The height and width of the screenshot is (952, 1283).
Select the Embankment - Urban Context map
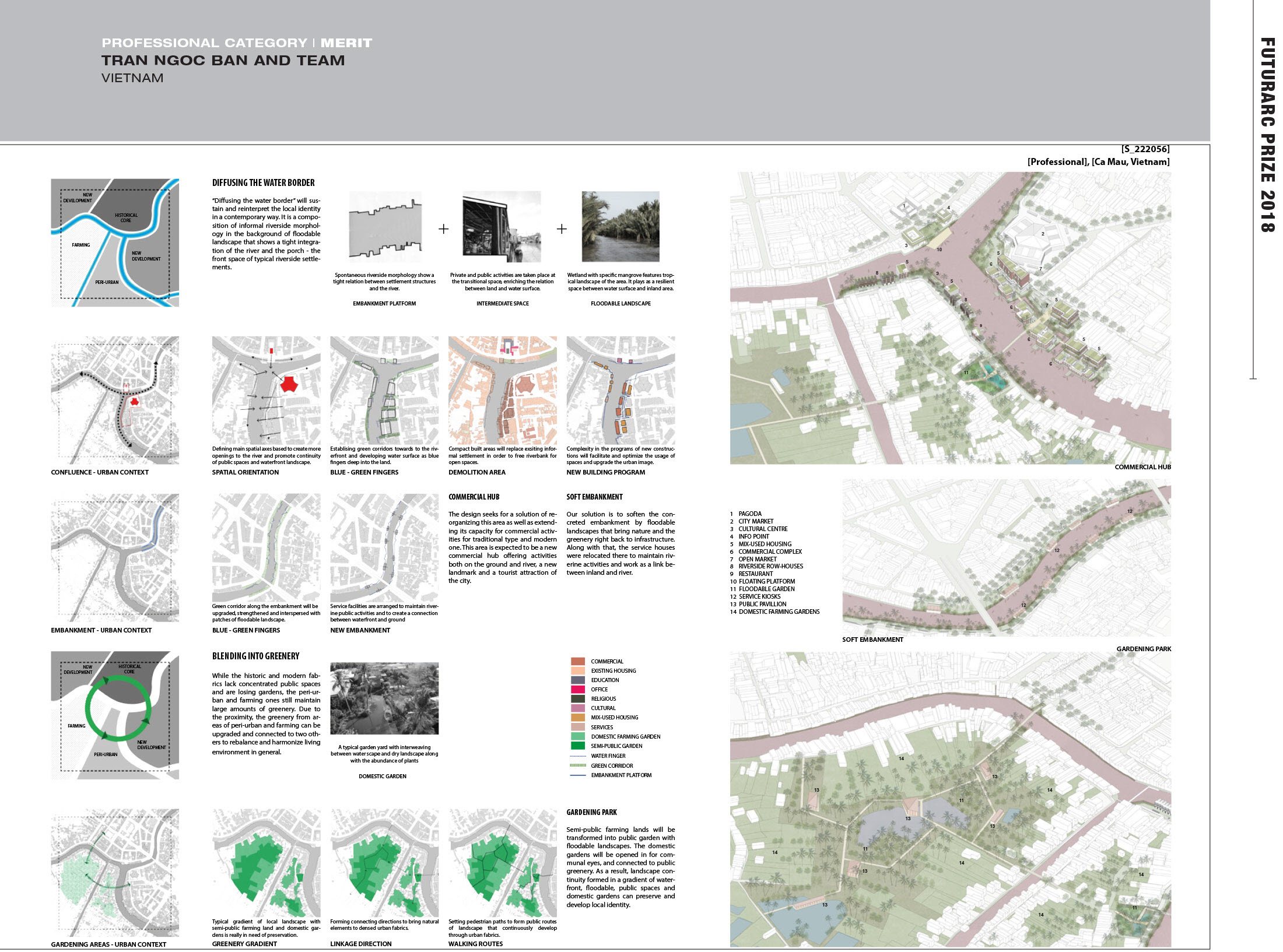pos(115,557)
